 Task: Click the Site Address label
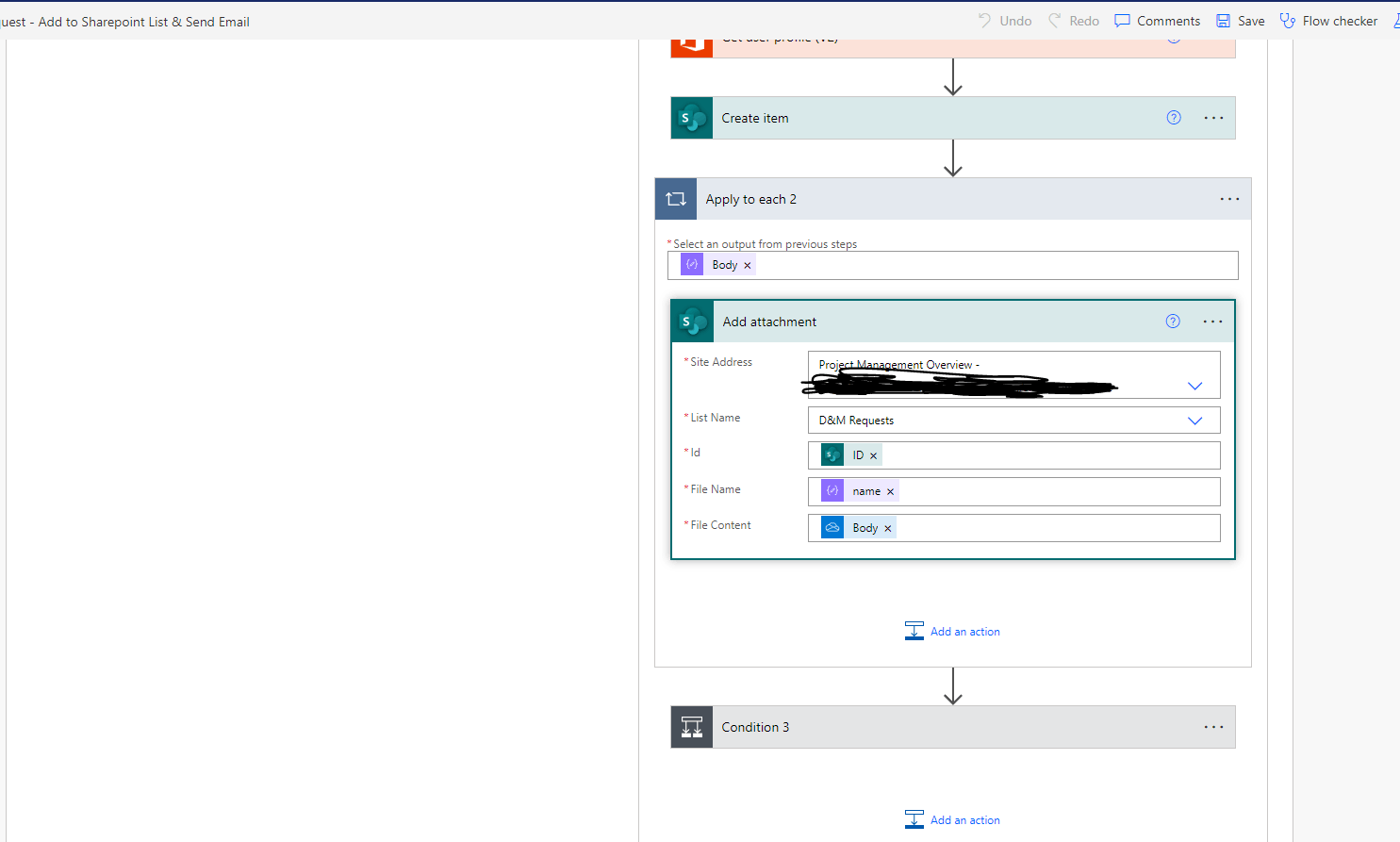721,362
